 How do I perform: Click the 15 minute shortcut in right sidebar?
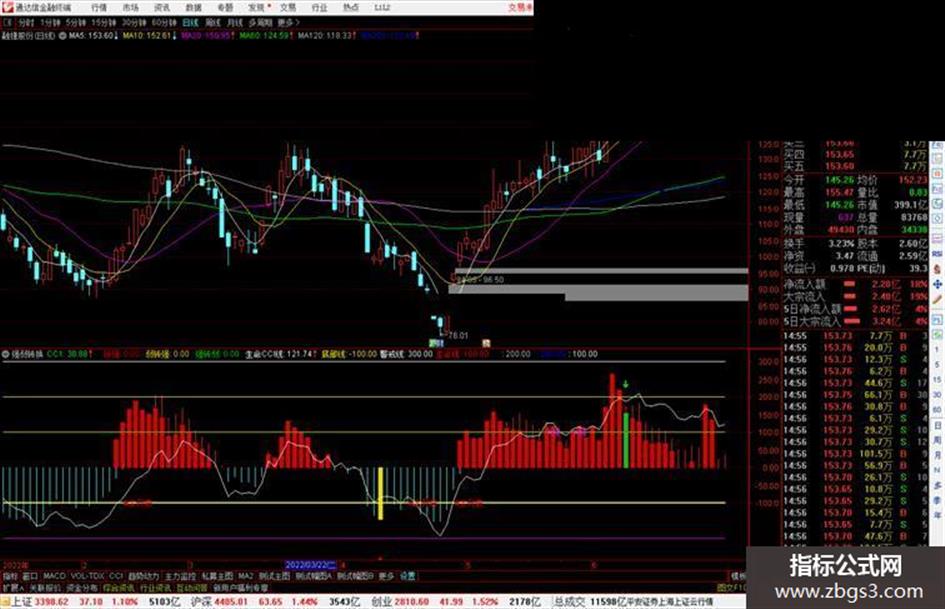[937, 380]
